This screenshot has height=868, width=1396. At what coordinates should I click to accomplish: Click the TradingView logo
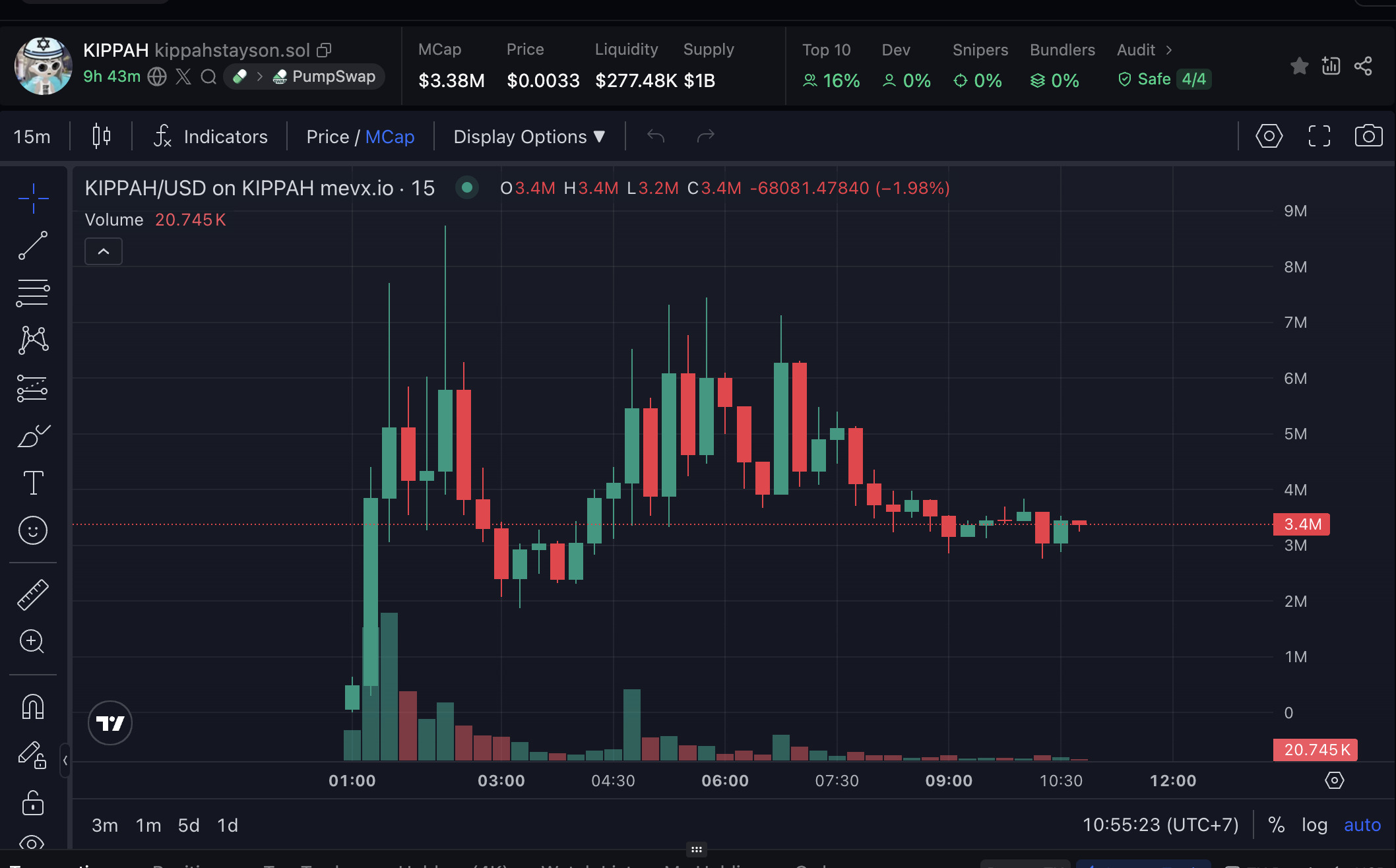point(110,723)
